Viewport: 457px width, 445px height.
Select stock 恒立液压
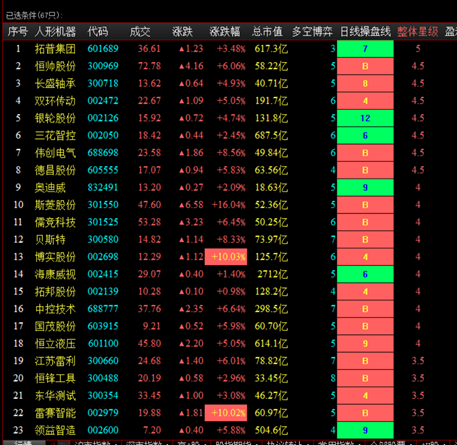tap(55, 344)
